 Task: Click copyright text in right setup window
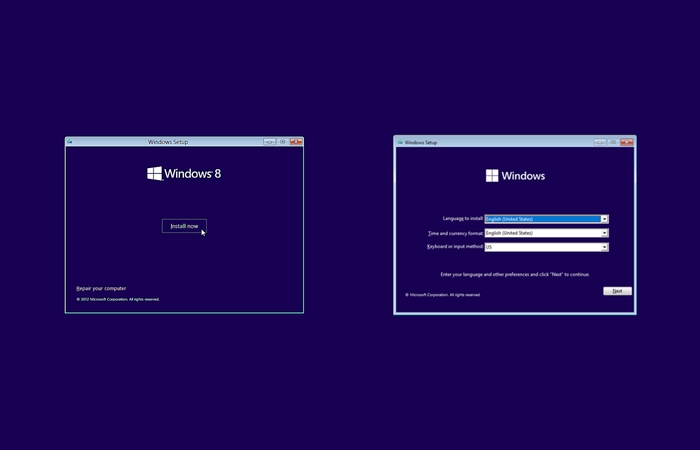pos(443,295)
